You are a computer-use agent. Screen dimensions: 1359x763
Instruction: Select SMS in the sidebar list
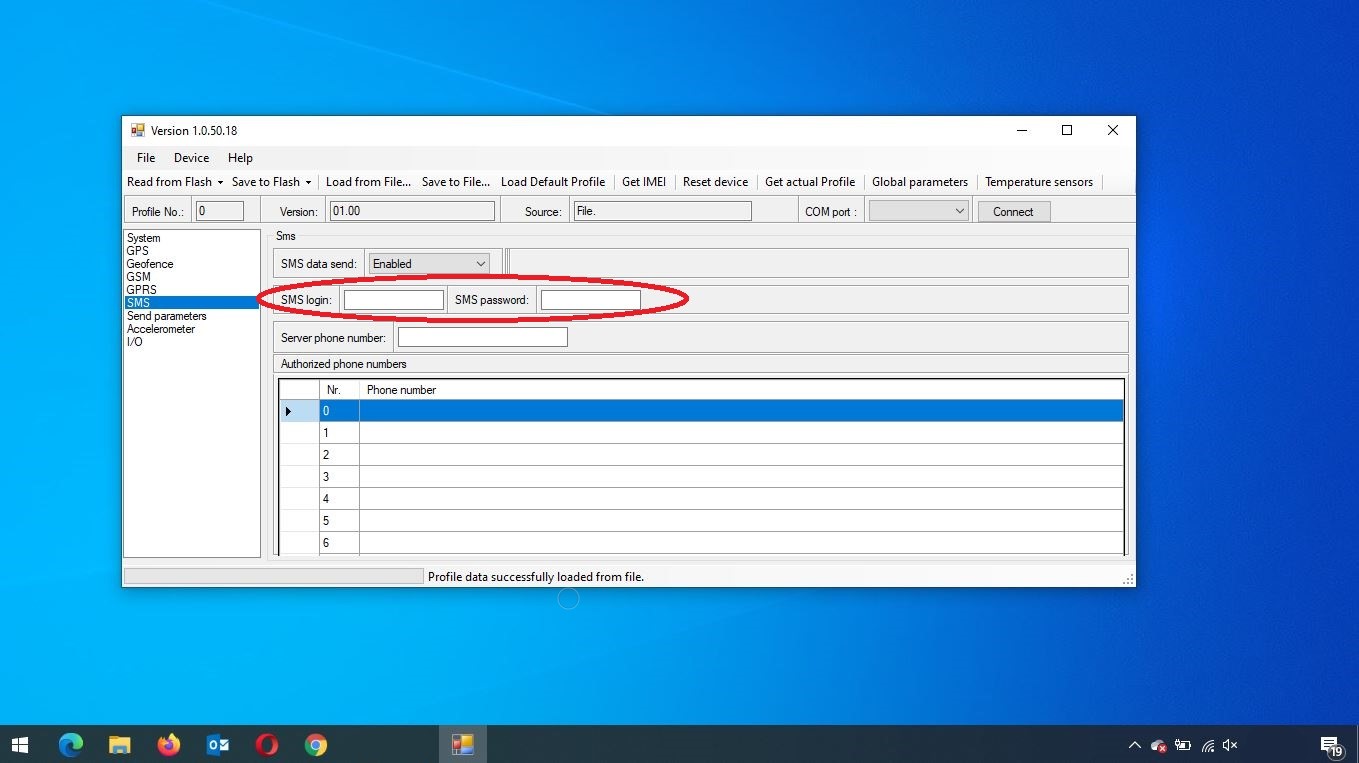tap(191, 303)
